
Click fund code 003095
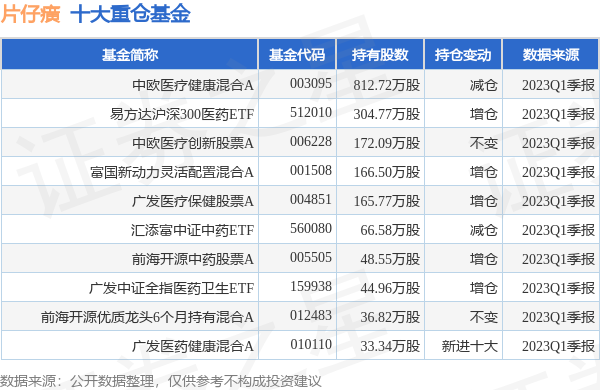[311, 83]
